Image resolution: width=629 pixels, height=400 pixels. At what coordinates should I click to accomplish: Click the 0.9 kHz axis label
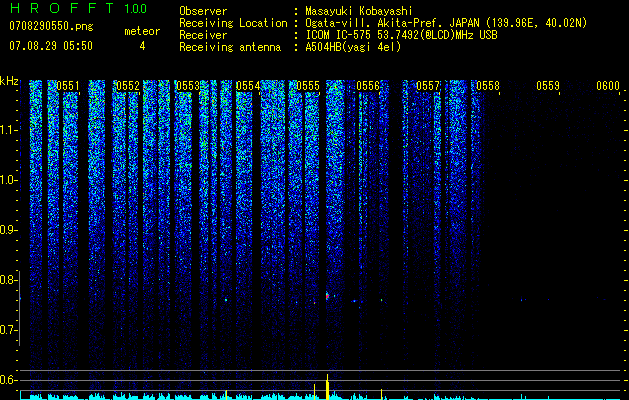click(x=8, y=230)
